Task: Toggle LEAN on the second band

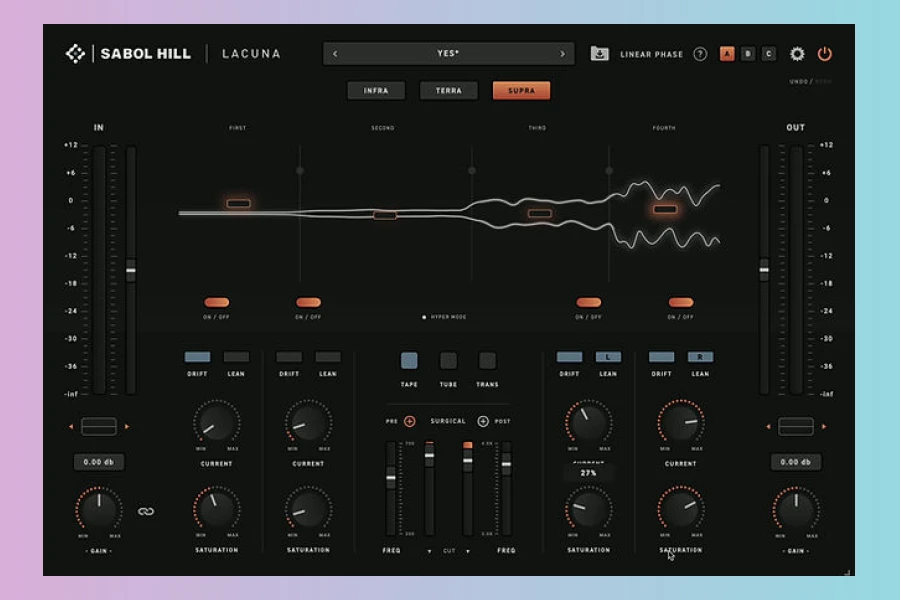Action: coord(328,357)
